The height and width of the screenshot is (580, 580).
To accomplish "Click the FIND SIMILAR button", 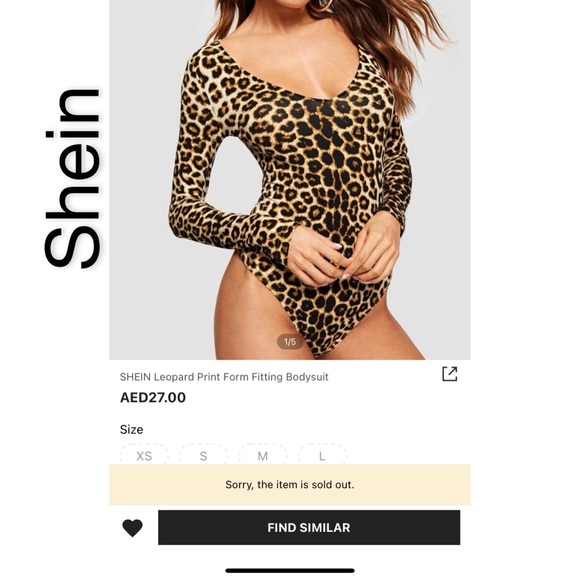I will pyautogui.click(x=309, y=527).
